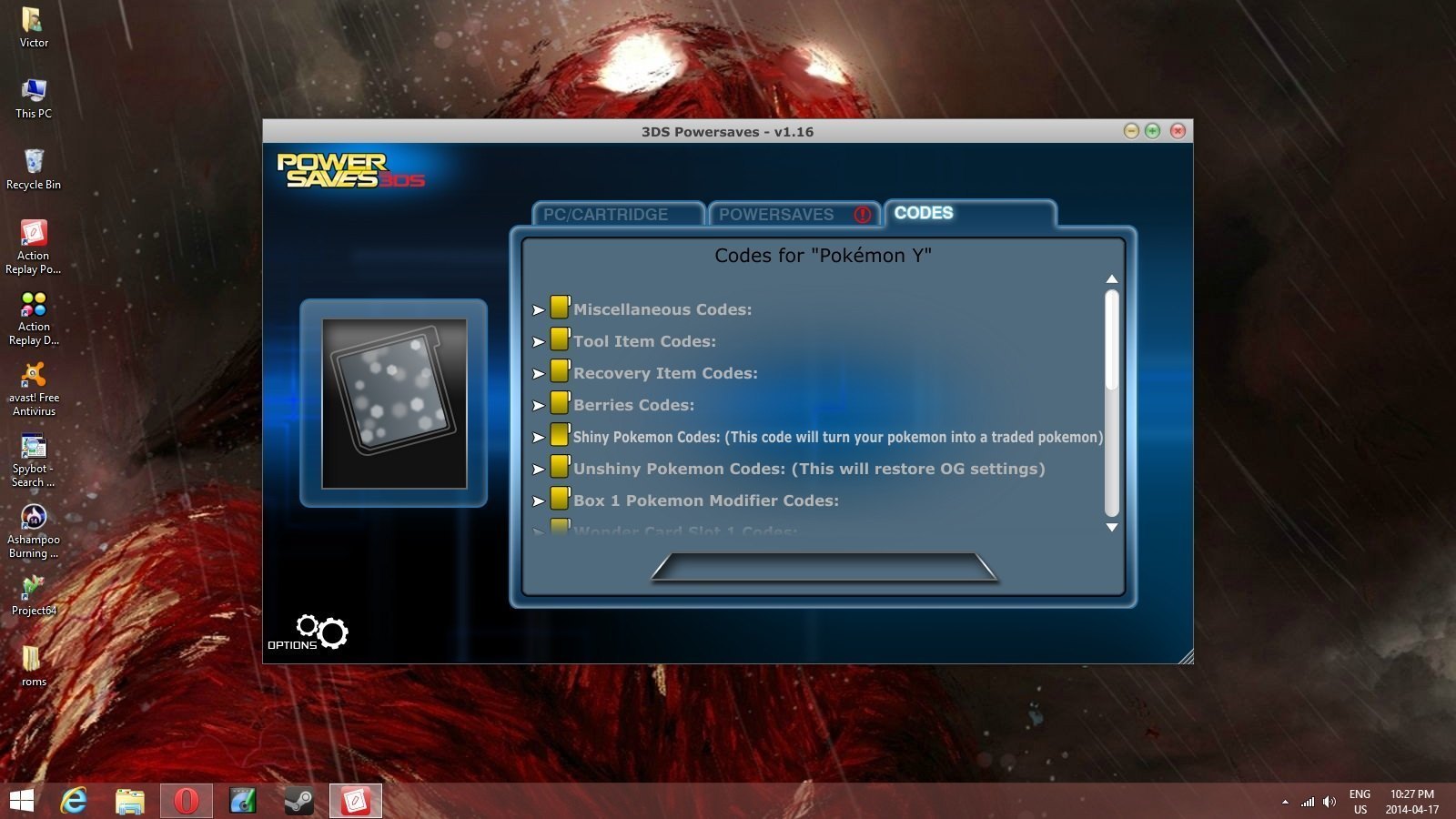Expand the Miscellaneous Codes arrow
Viewport: 1456px width, 819px height.
point(539,310)
